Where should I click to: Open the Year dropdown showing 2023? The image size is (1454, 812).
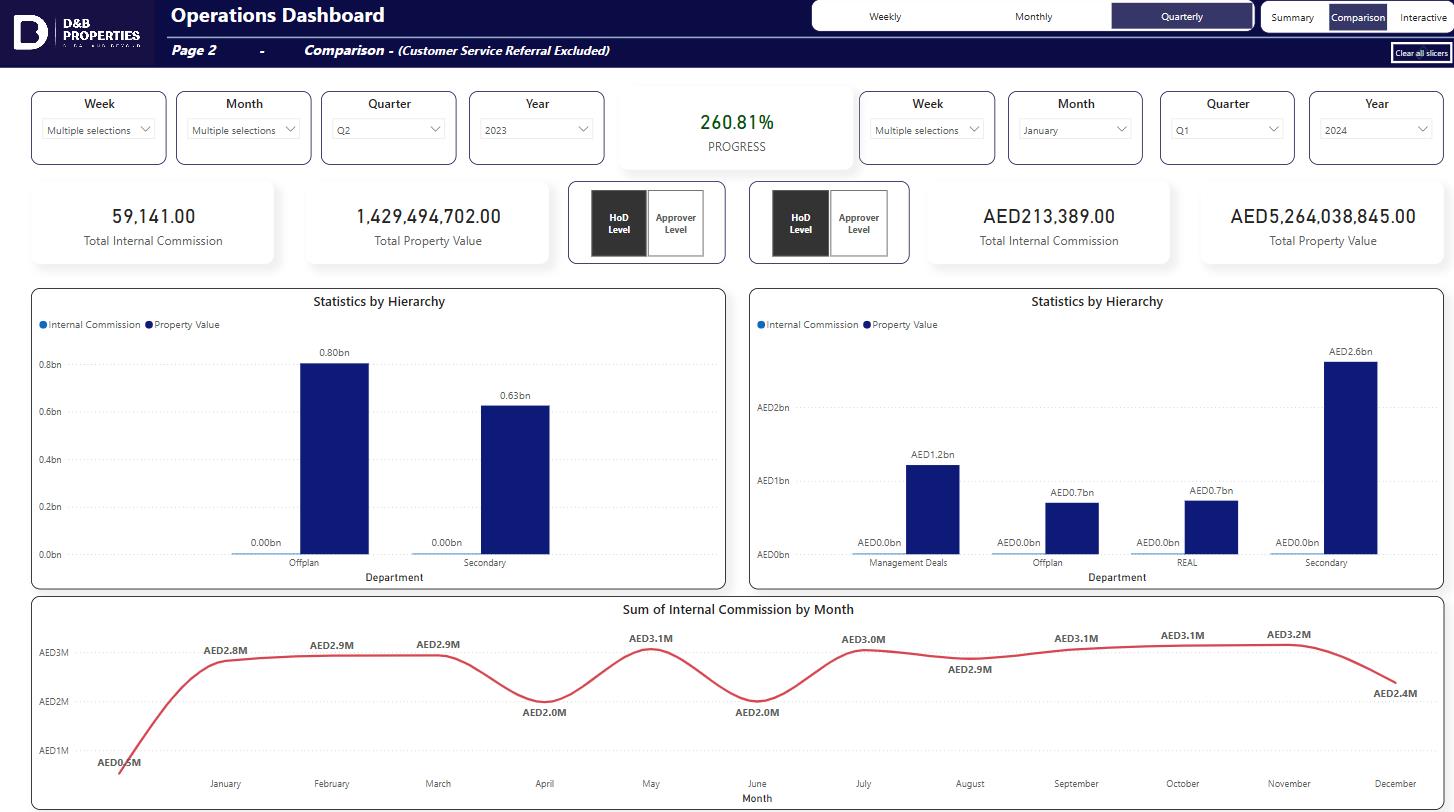point(536,130)
